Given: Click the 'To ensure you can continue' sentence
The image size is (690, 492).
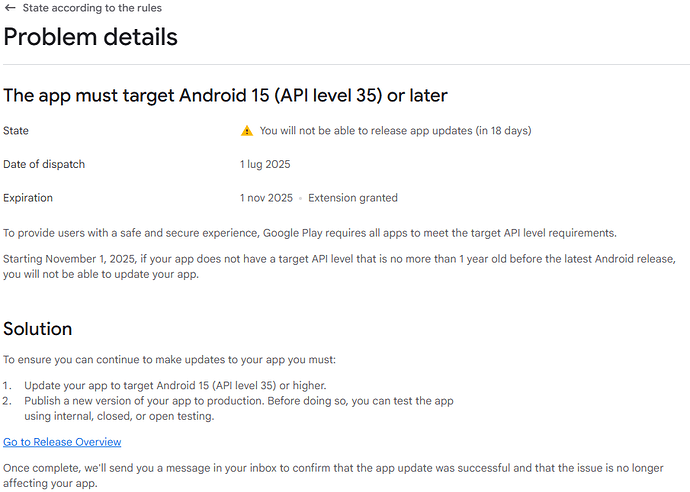Looking at the screenshot, I should tap(170, 359).
